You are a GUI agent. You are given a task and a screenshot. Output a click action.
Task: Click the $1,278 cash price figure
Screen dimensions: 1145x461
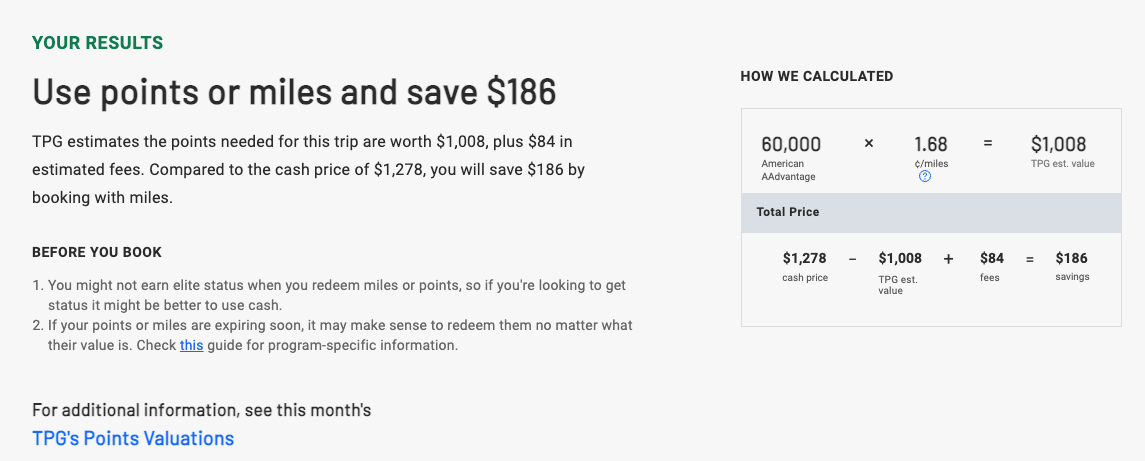click(x=804, y=259)
